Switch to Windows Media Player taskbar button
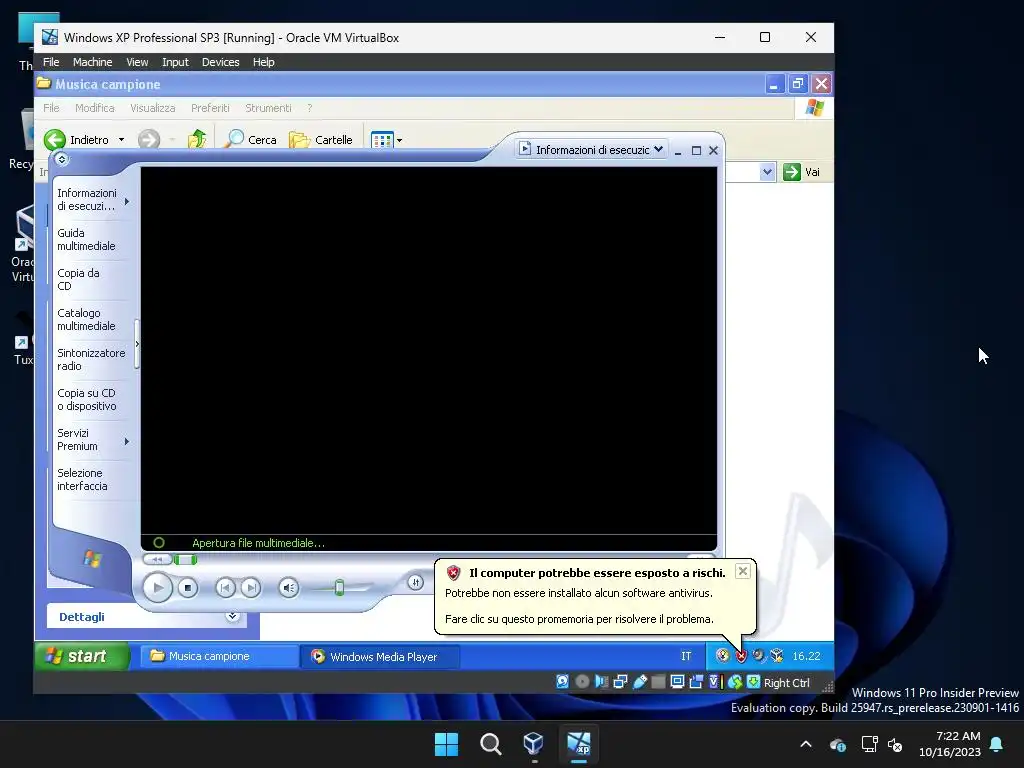Screen dimensions: 1024x768 point(380,656)
